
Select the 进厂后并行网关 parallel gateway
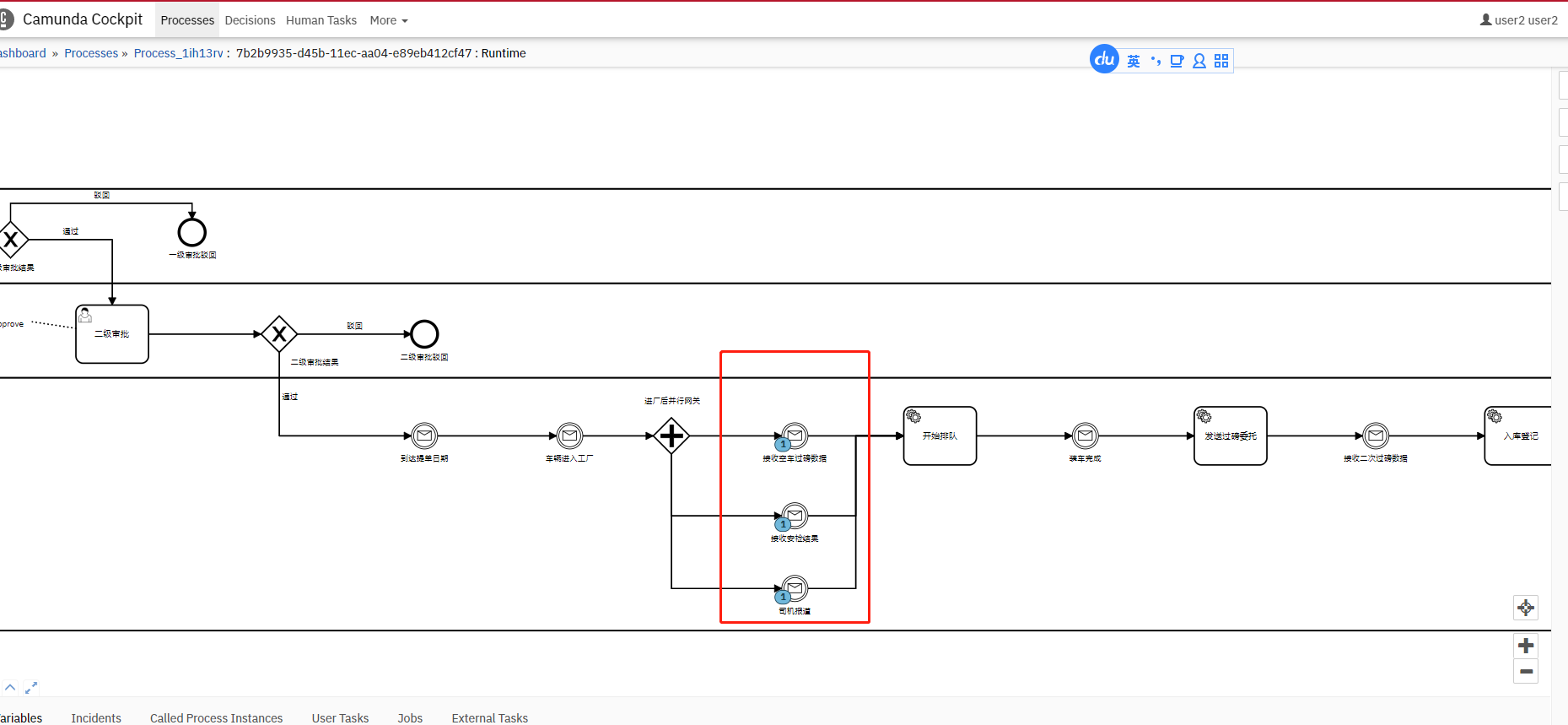coord(671,436)
